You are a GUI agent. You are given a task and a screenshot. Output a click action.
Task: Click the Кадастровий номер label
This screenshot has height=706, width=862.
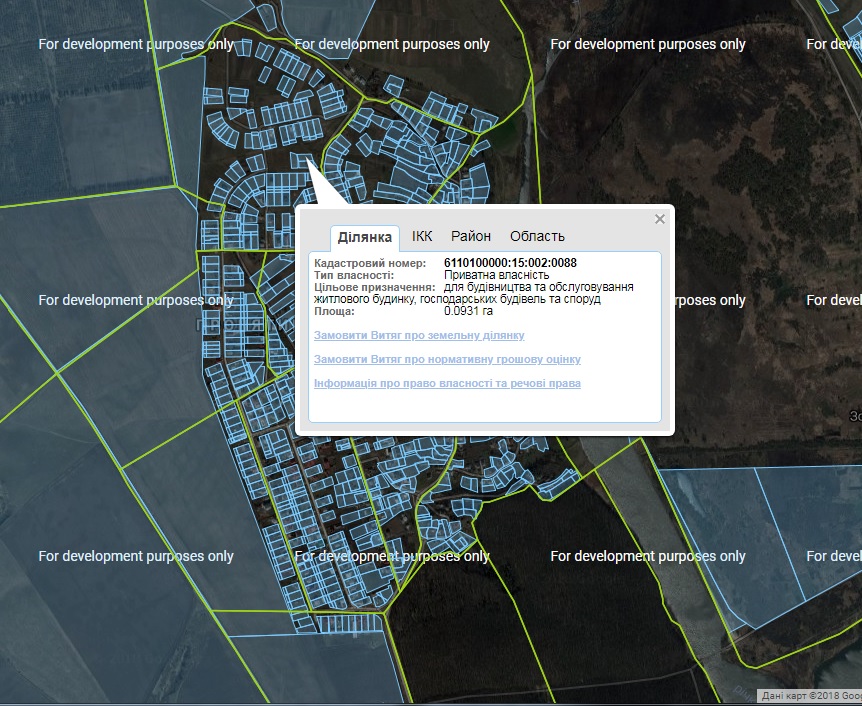(370, 263)
